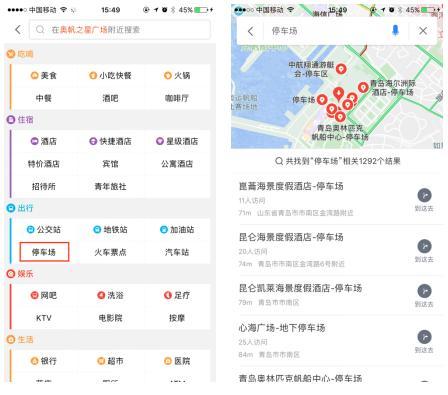Select 快捷酒店 category

click(110, 141)
